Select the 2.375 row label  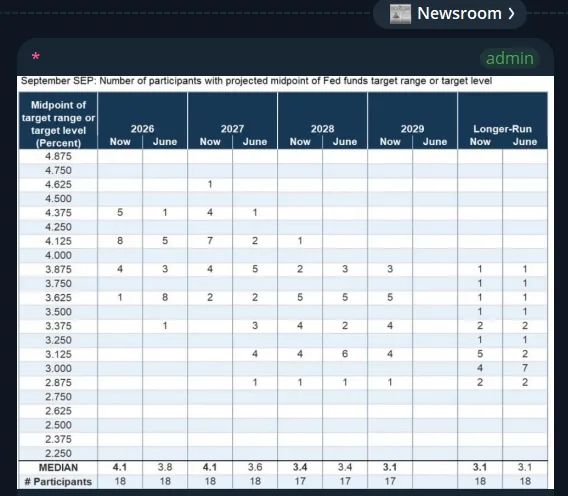click(x=58, y=439)
